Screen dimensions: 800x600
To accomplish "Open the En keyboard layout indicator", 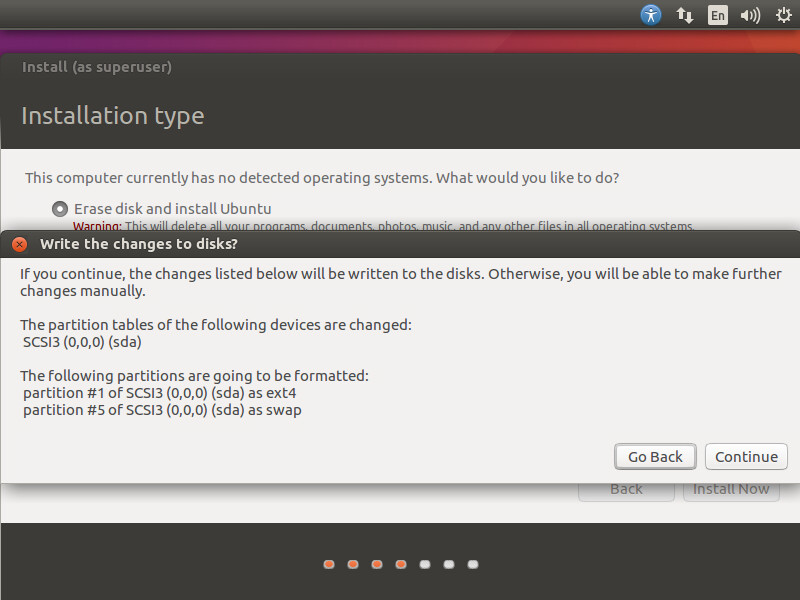I will point(717,15).
